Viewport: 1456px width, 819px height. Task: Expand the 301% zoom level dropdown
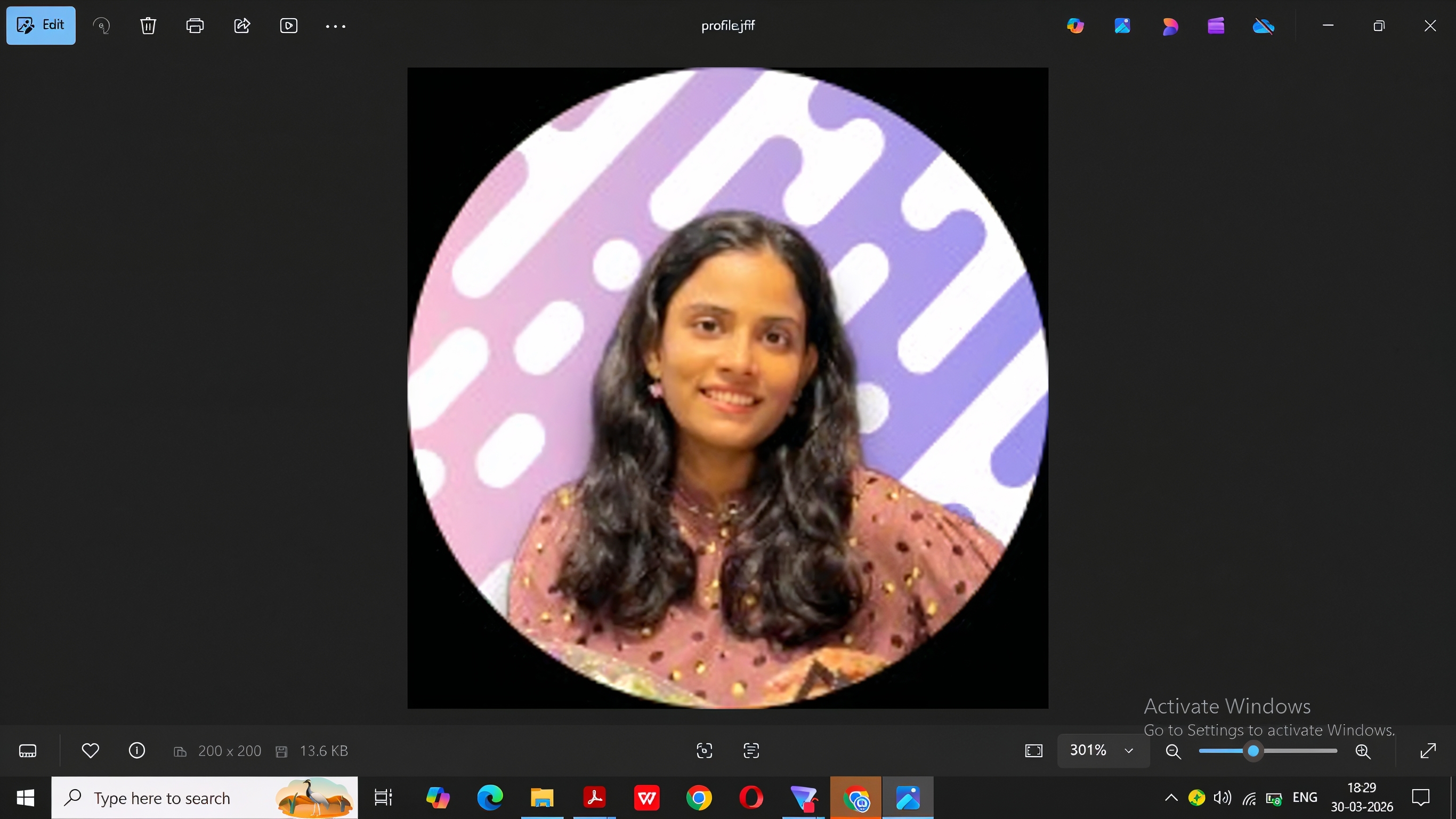coord(1103,751)
